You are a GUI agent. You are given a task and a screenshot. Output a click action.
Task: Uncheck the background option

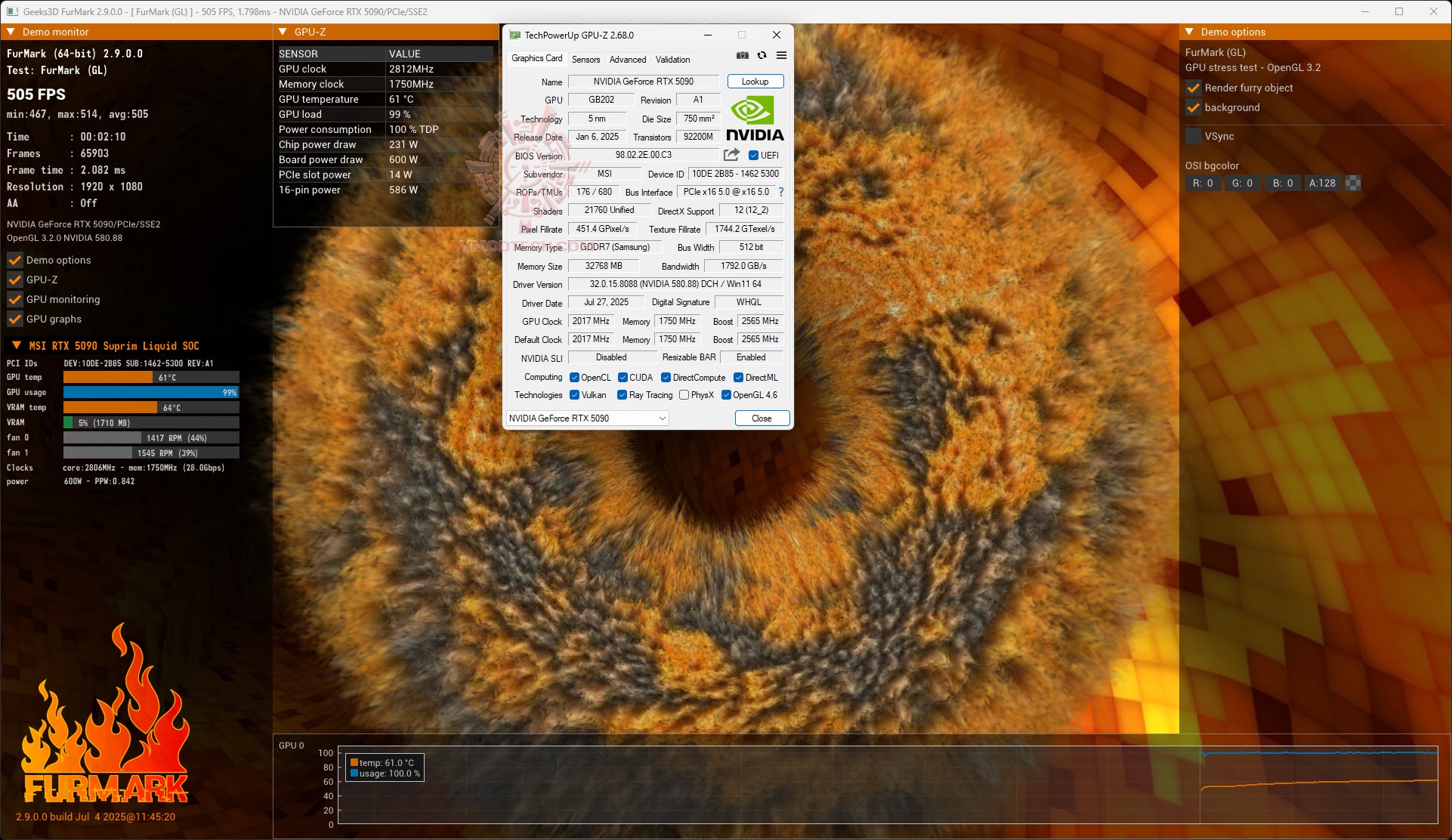(x=1194, y=108)
